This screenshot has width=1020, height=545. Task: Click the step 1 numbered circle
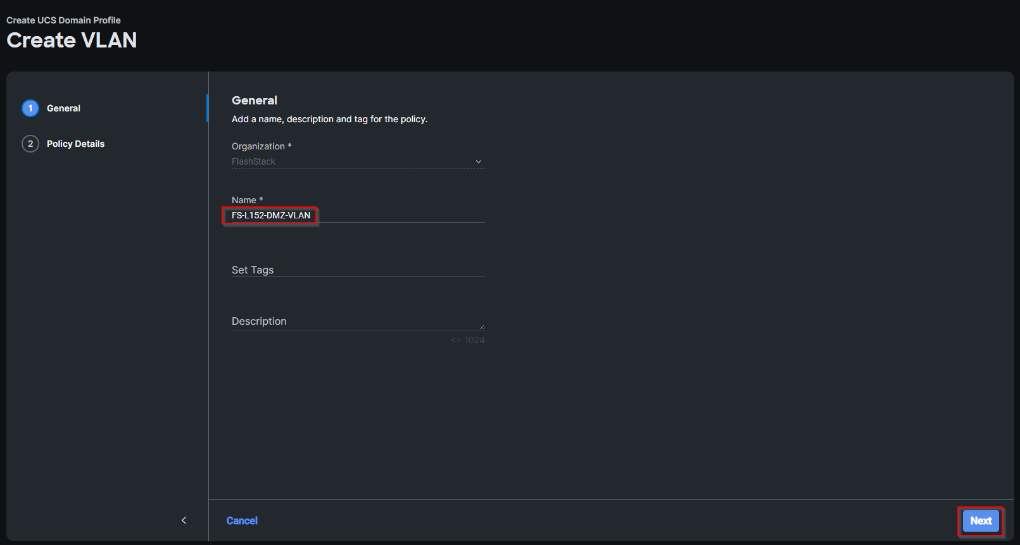click(x=30, y=108)
